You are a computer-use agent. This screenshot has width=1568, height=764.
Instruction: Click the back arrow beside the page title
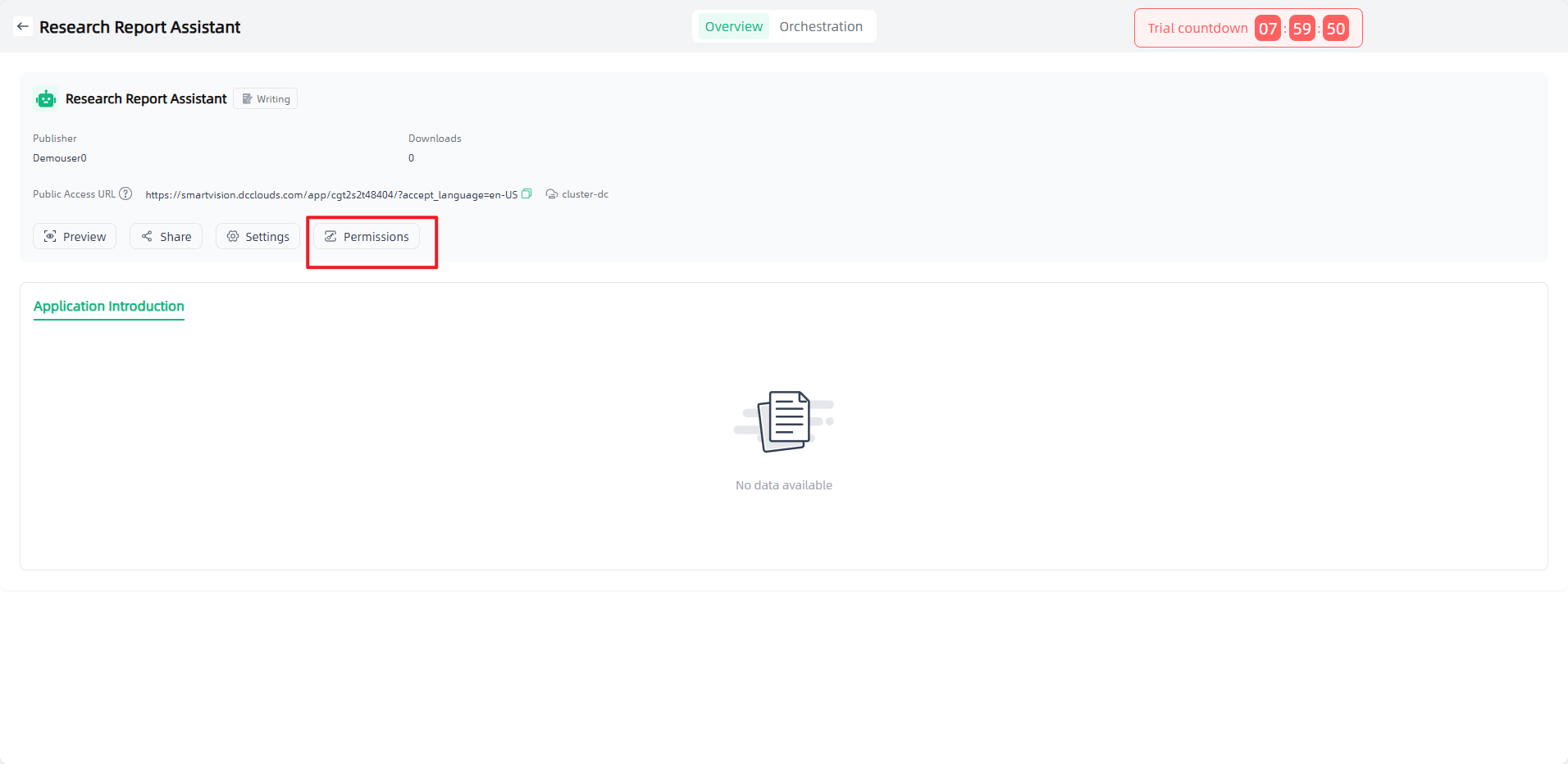coord(23,27)
